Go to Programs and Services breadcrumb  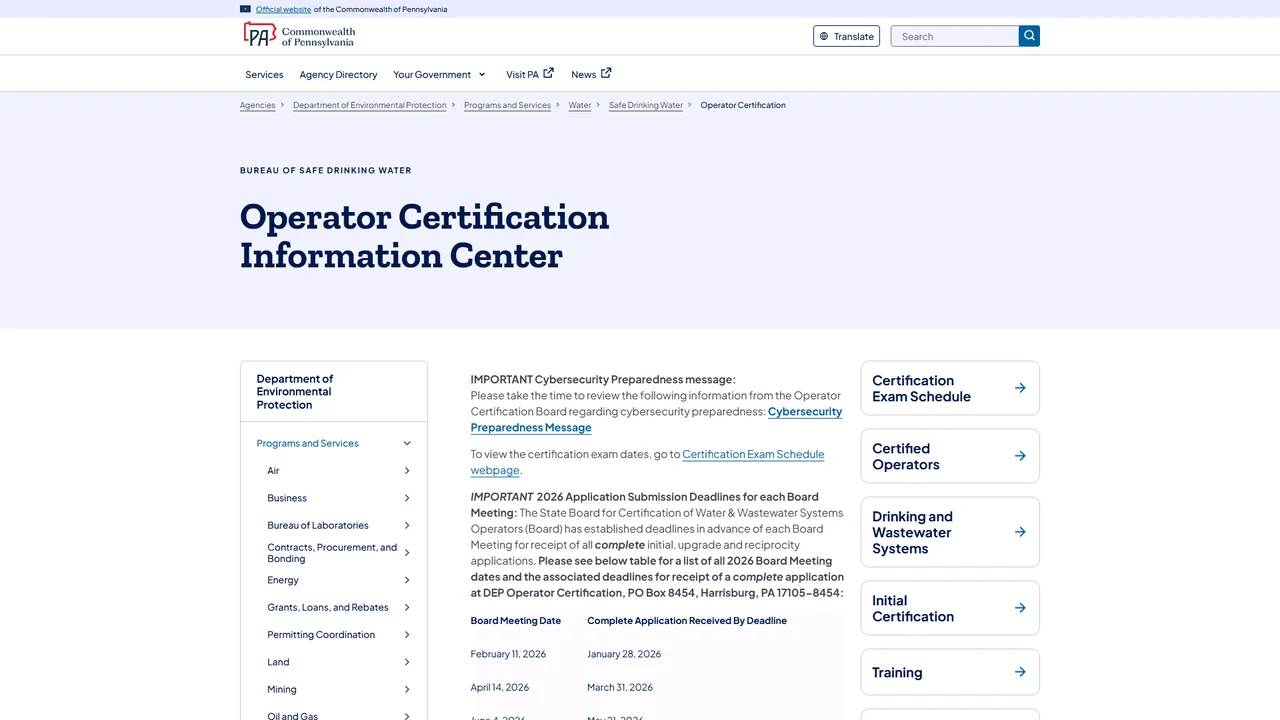tap(507, 105)
